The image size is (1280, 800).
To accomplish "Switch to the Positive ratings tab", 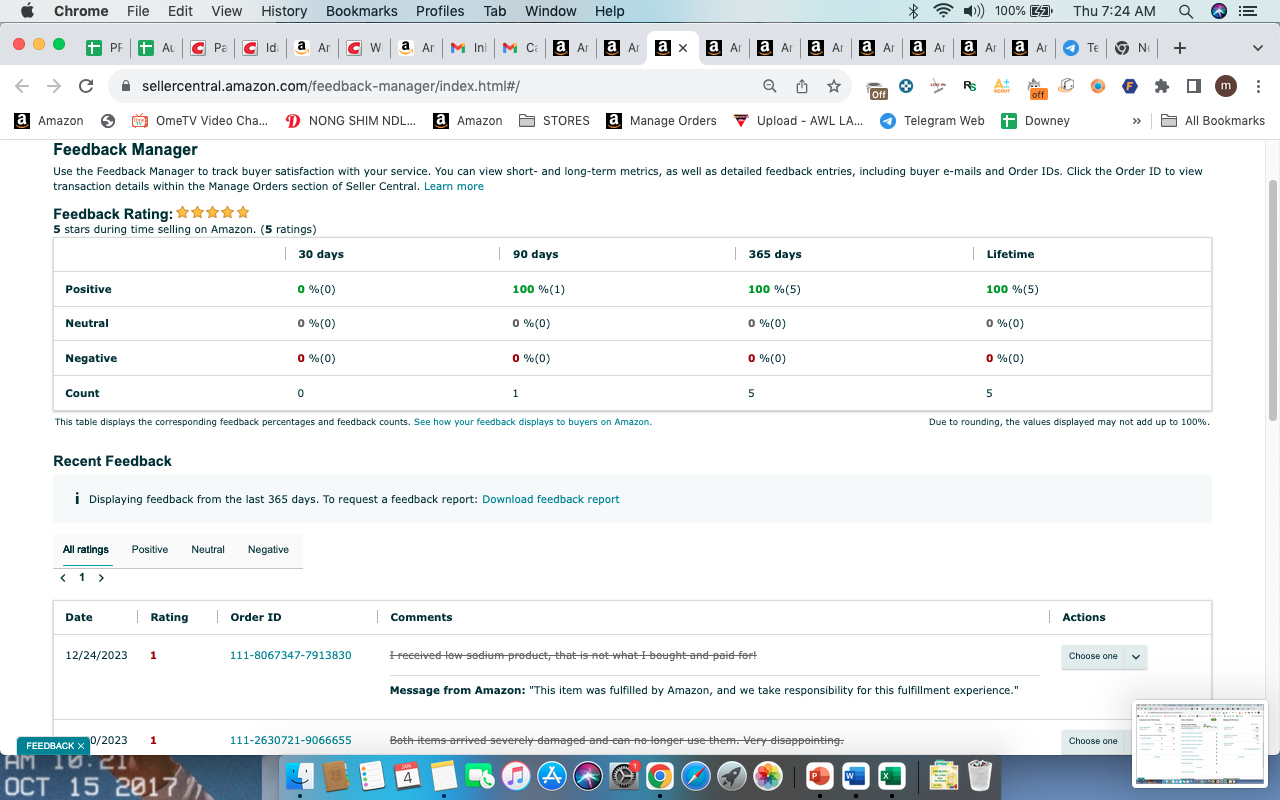I will (x=150, y=549).
